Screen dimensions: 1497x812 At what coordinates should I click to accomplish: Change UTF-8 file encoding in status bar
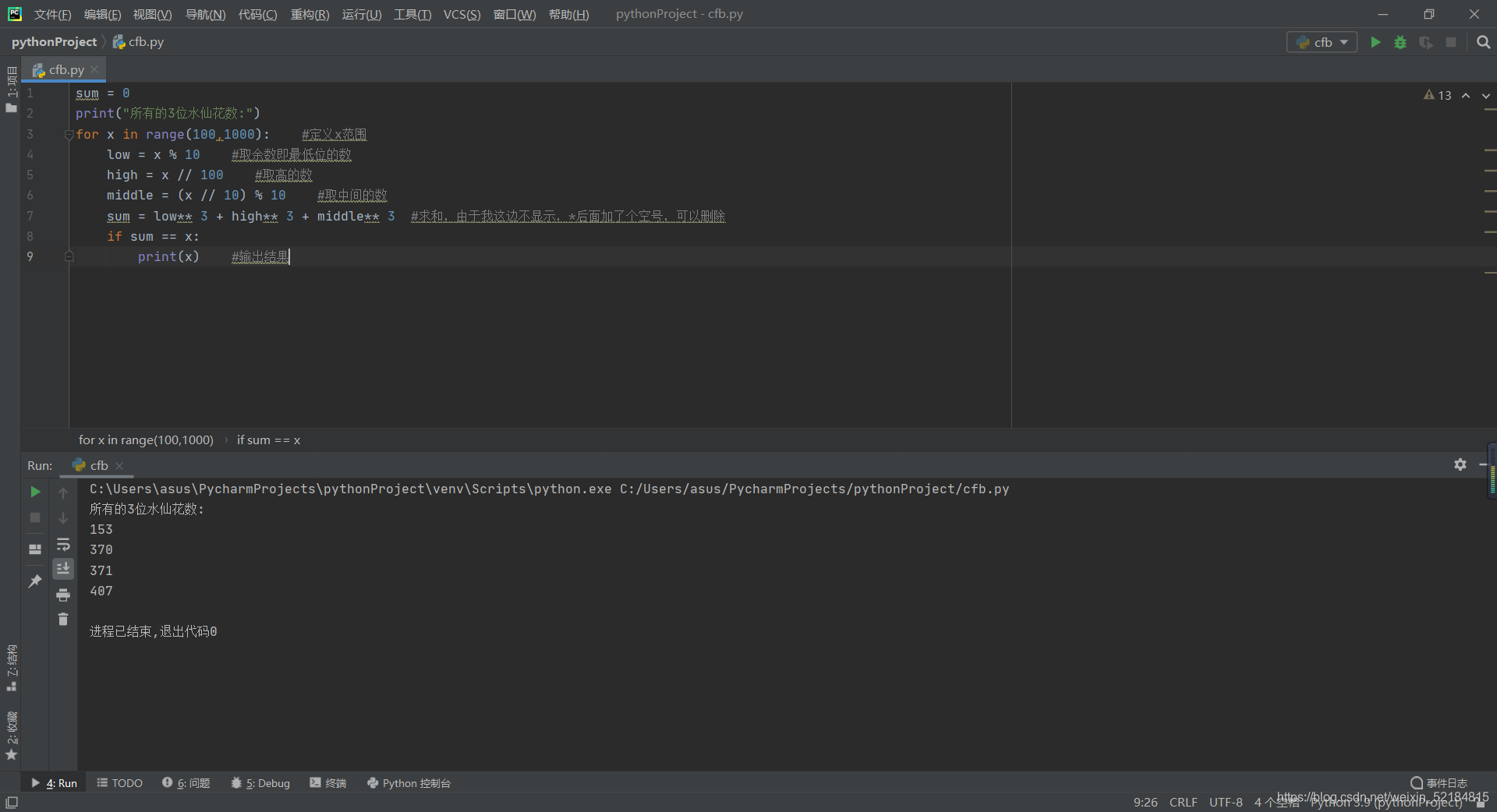click(1226, 802)
